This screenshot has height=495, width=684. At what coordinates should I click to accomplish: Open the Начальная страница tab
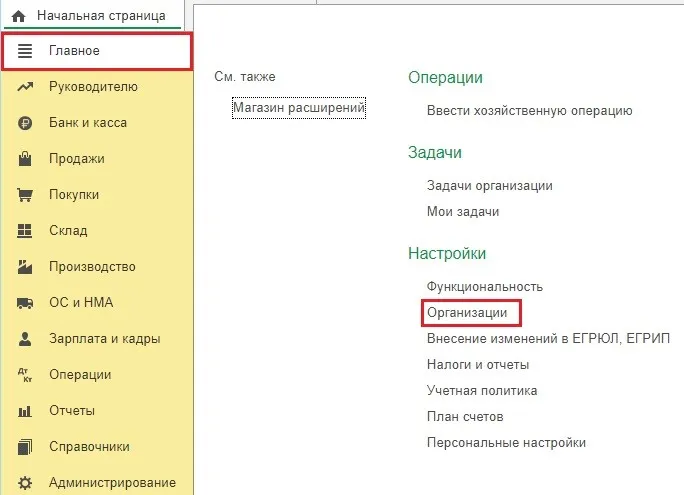(x=92, y=16)
